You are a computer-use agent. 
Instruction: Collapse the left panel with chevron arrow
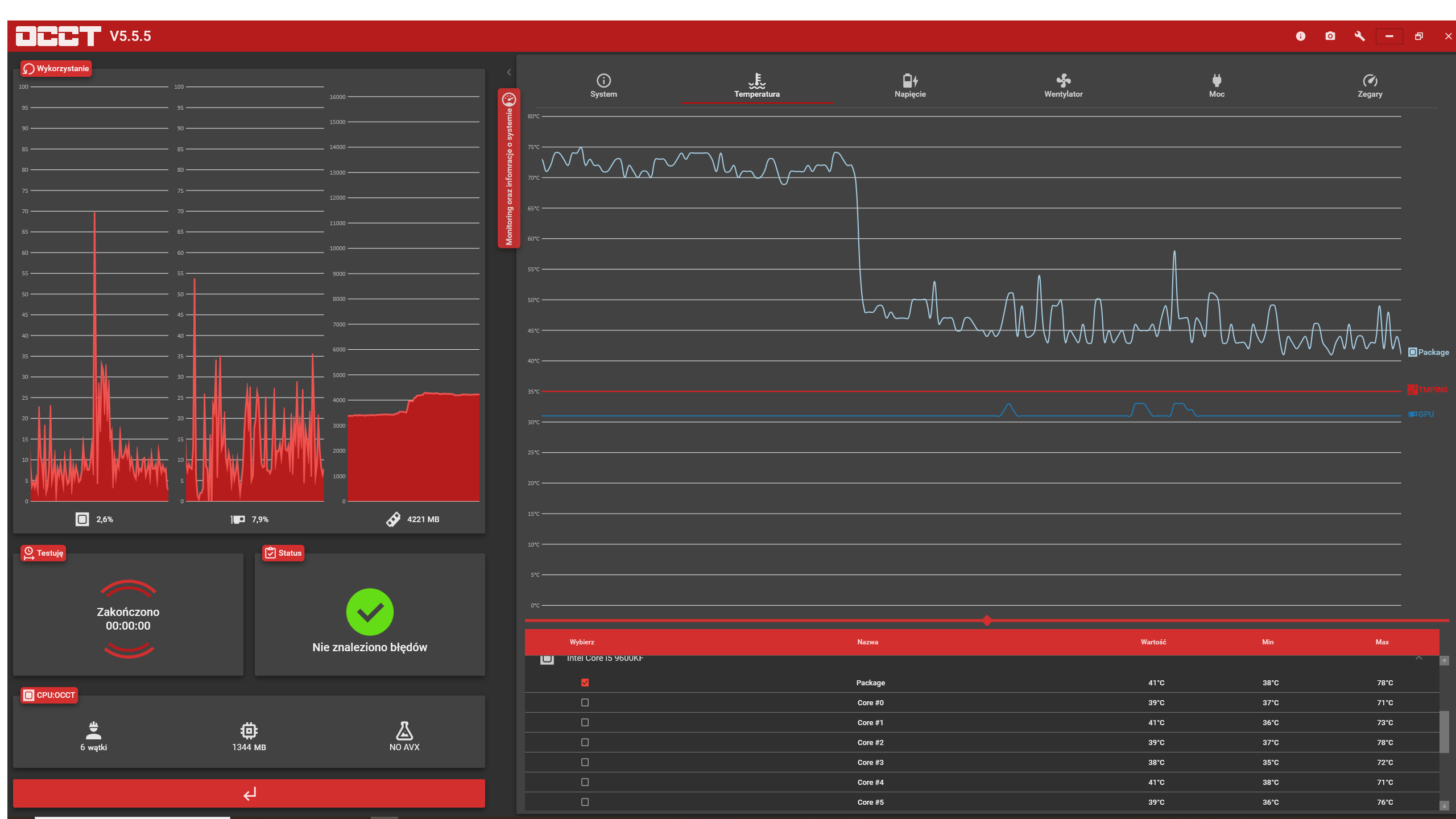pos(508,72)
